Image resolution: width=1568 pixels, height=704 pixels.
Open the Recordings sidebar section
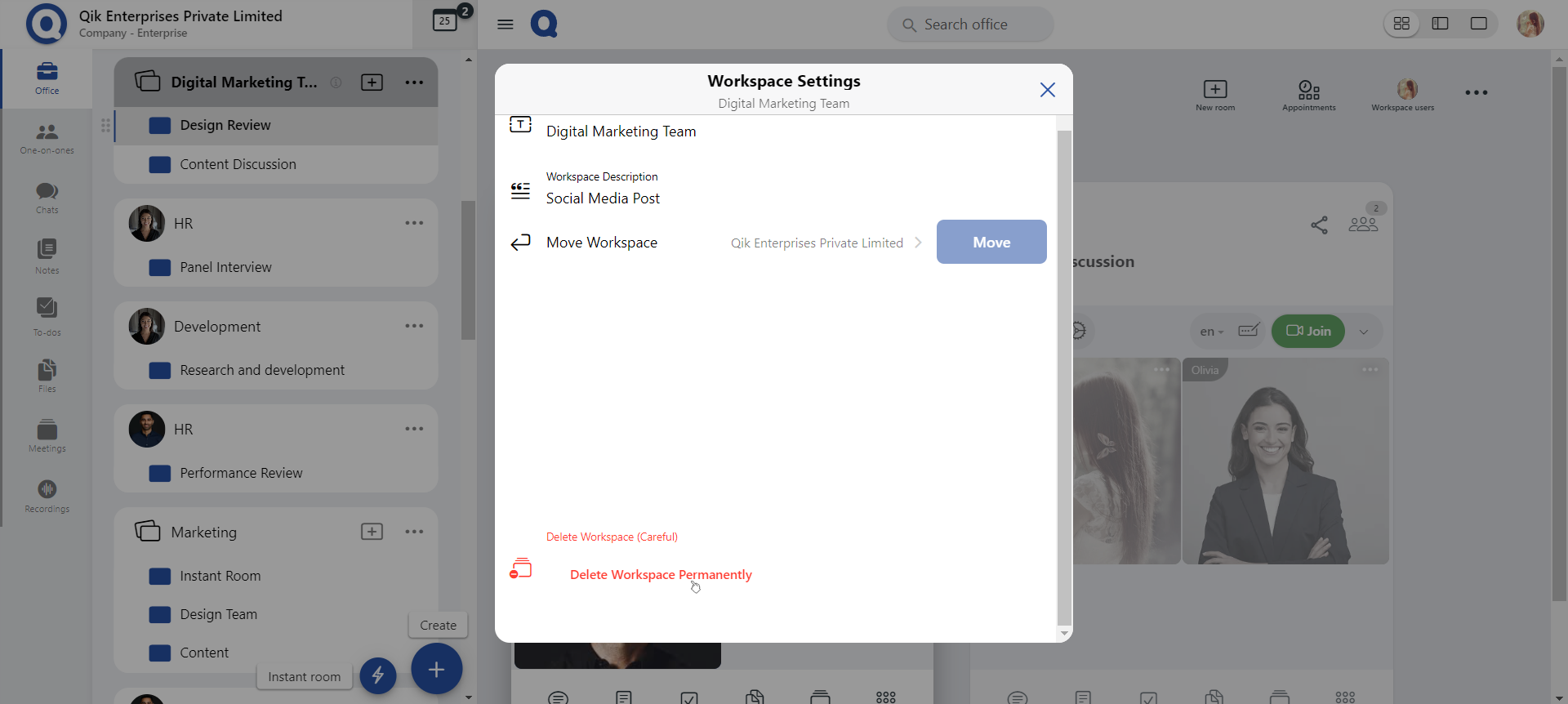[x=47, y=496]
